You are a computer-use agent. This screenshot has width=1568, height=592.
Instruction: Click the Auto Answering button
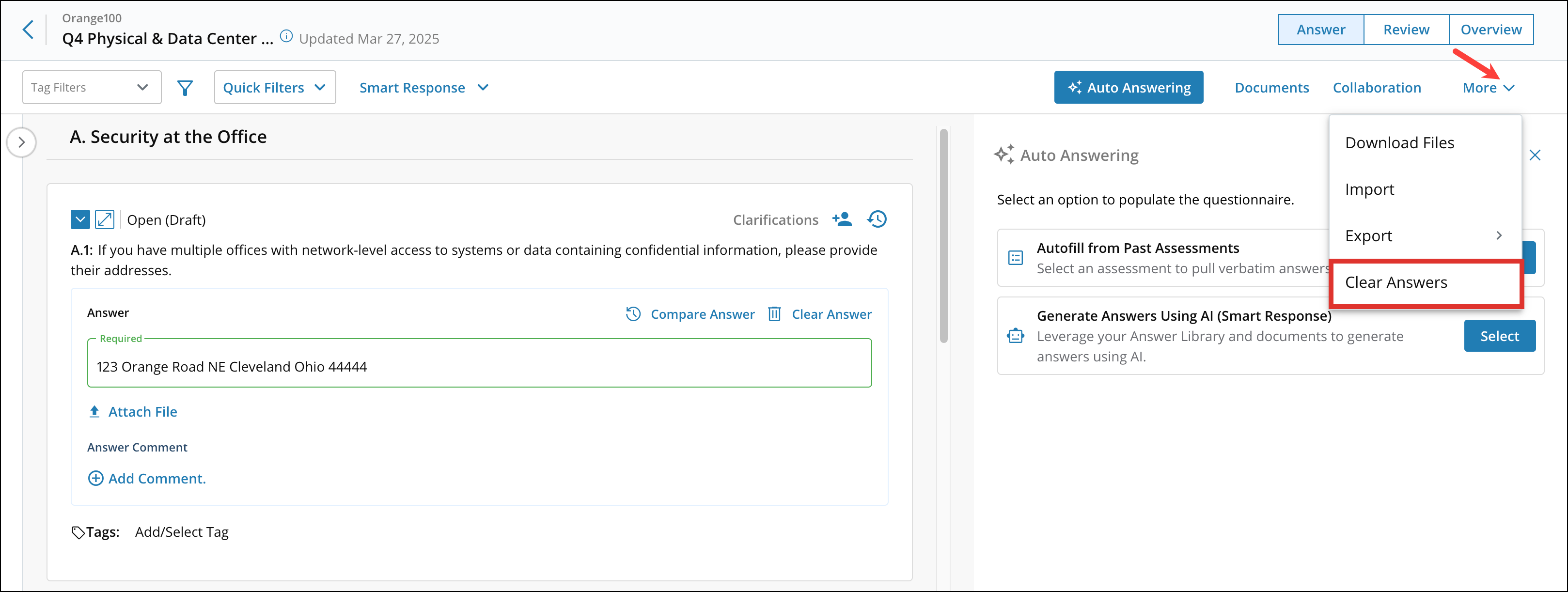pos(1128,88)
